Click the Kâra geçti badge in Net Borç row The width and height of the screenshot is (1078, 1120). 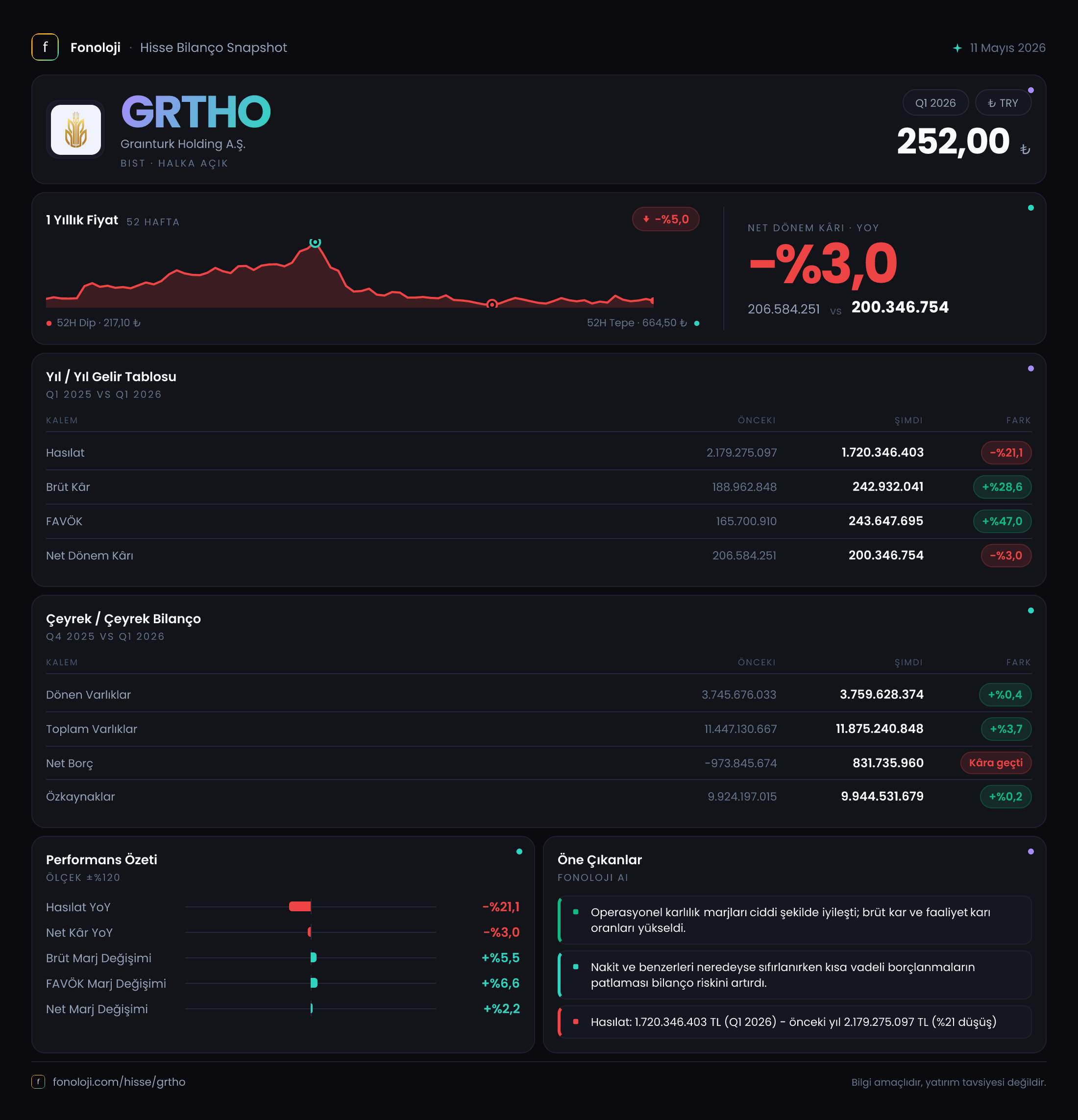[996, 763]
